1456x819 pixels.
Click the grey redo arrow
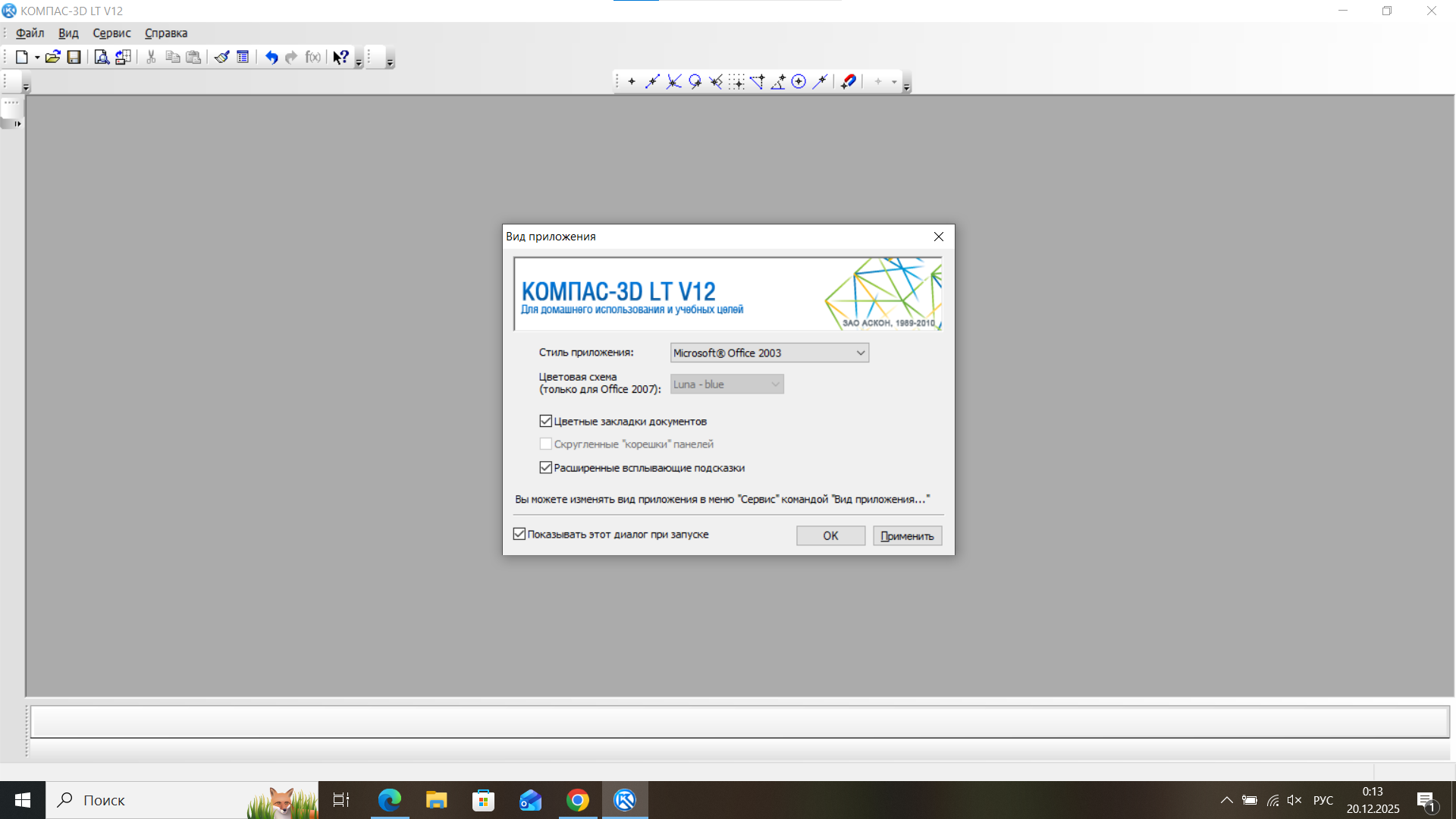[x=291, y=57]
